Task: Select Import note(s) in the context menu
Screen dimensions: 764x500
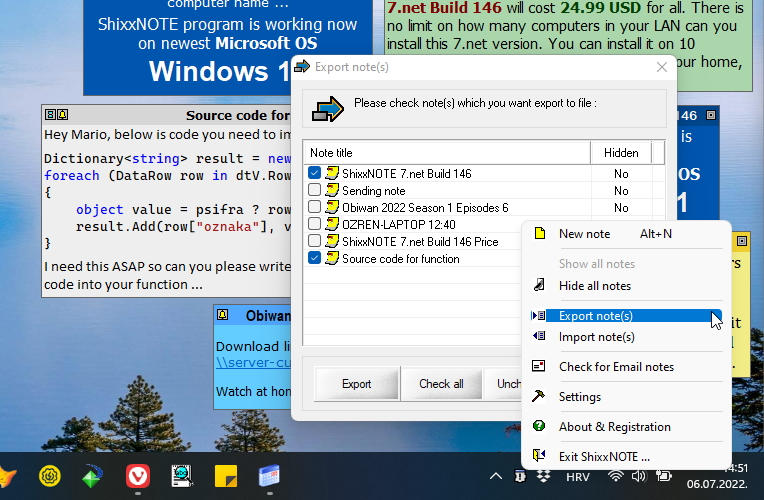Action: tap(627, 337)
